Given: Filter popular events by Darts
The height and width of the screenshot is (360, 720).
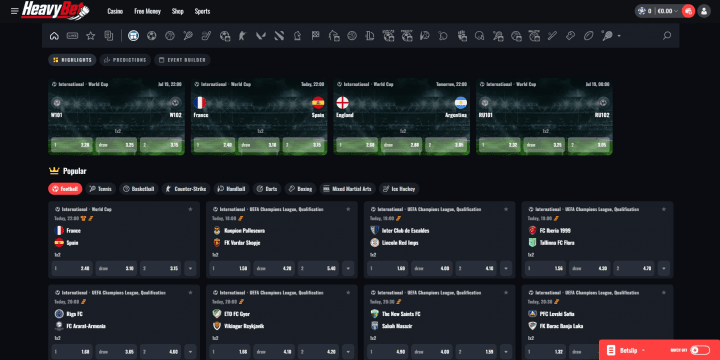Looking at the screenshot, I should tap(267, 189).
